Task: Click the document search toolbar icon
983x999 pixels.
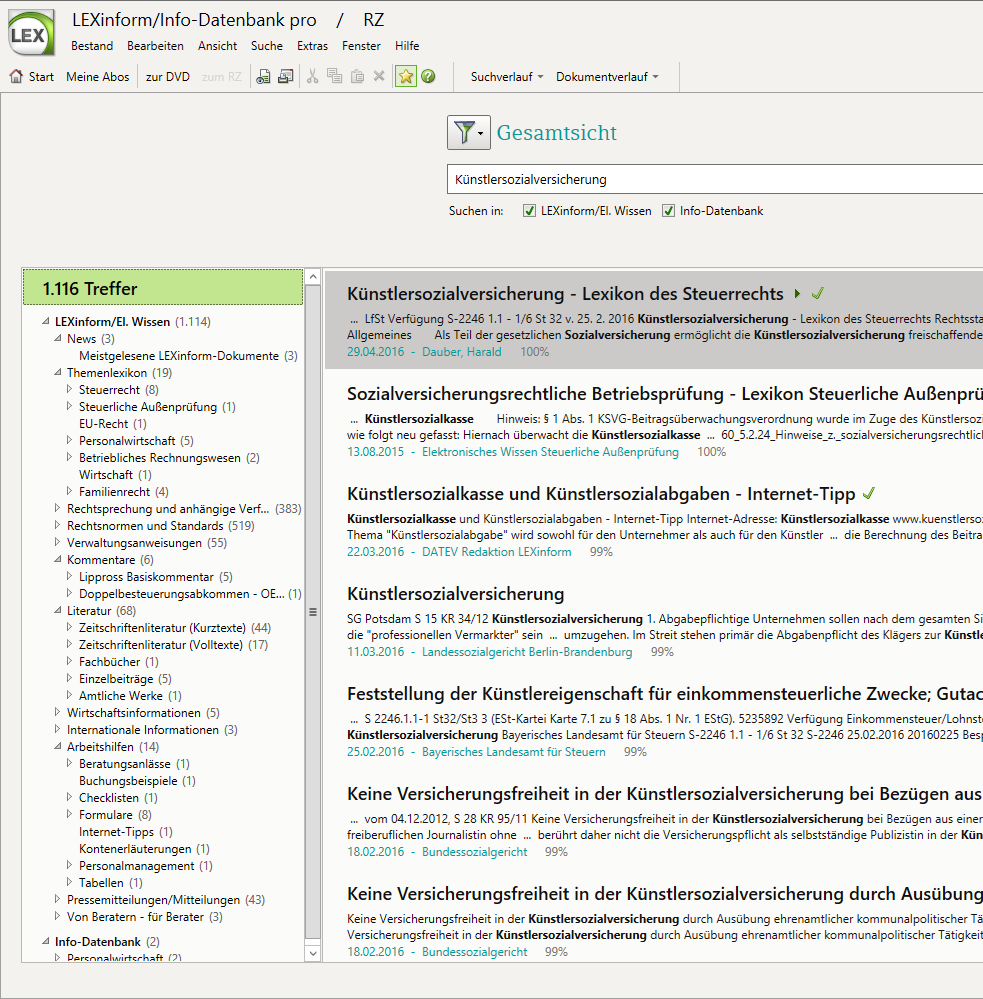Action: 263,77
